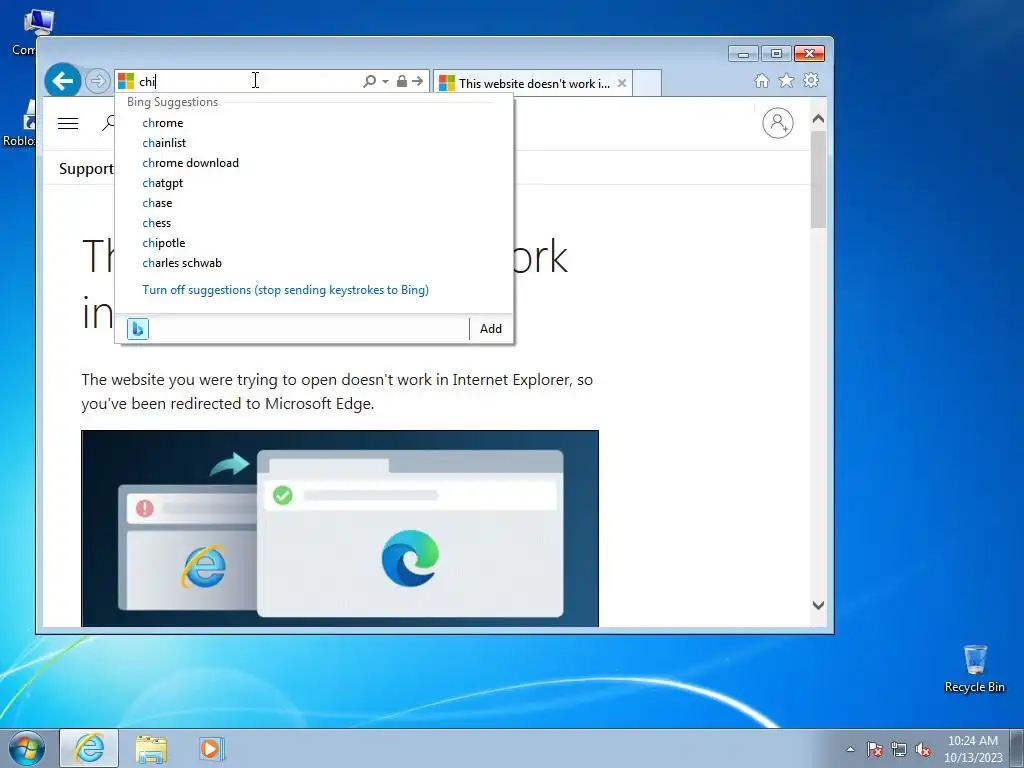Click the search magnifier in address bar
1024x768 pixels.
369,81
